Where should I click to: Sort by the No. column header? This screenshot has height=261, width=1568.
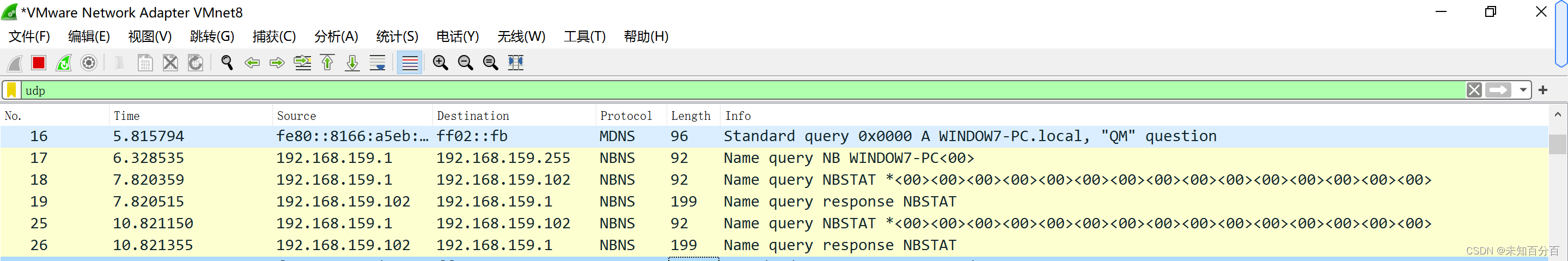click(55, 116)
